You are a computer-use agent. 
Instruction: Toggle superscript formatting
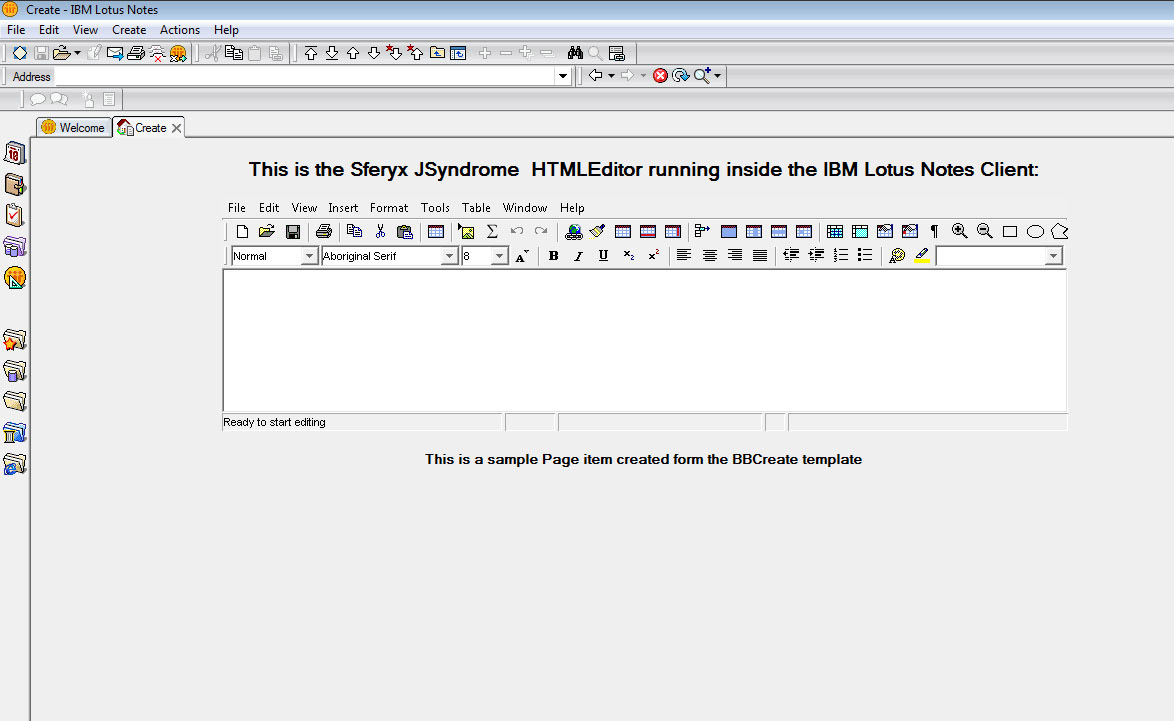654,255
